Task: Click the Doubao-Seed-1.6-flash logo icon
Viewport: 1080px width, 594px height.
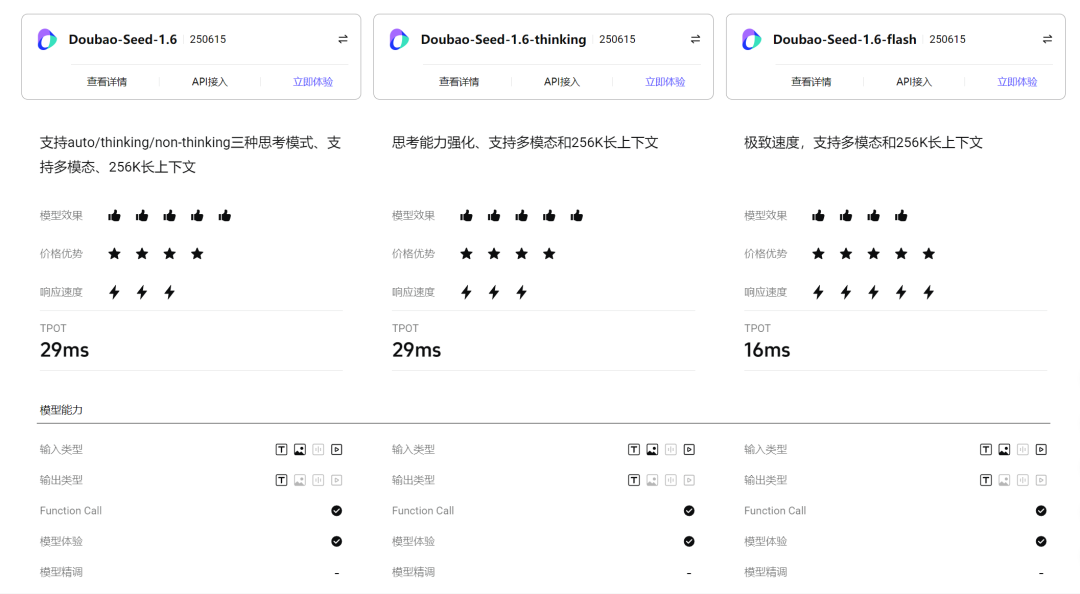Action: coord(751,39)
